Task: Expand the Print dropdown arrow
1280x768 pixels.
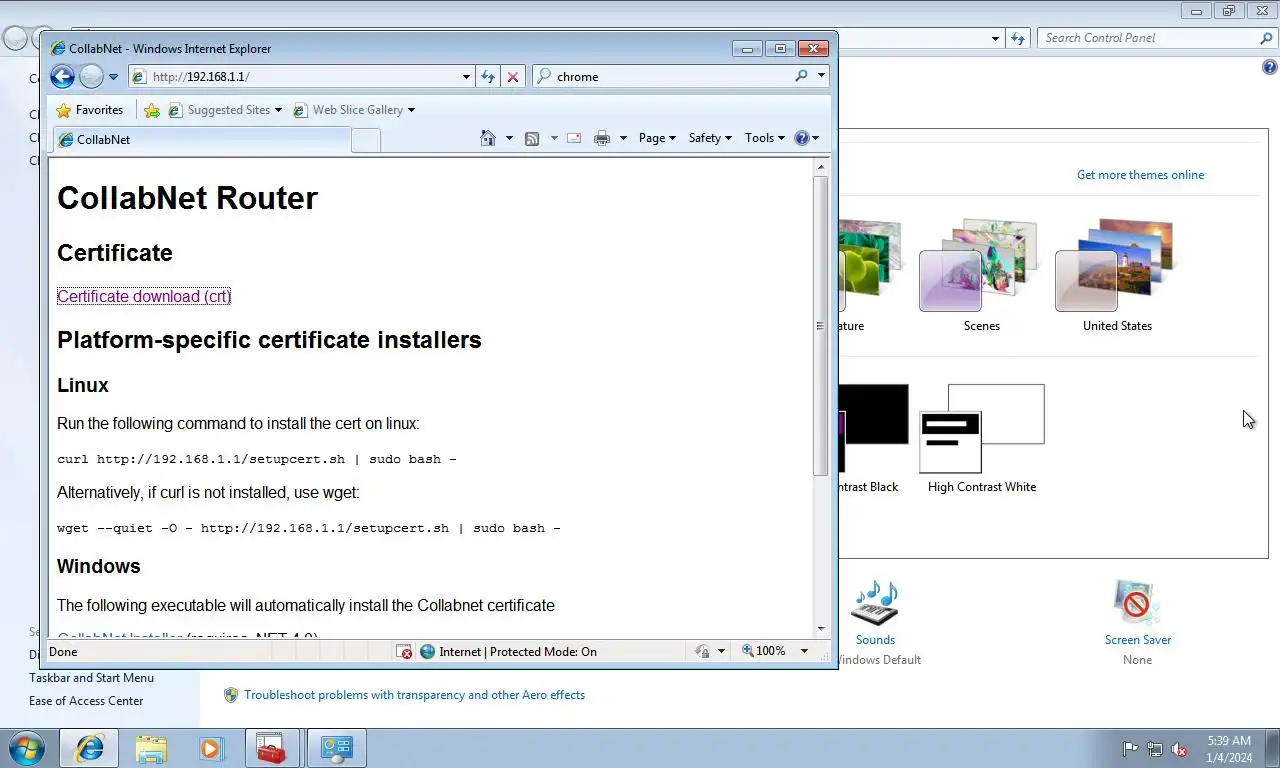Action: coord(623,138)
